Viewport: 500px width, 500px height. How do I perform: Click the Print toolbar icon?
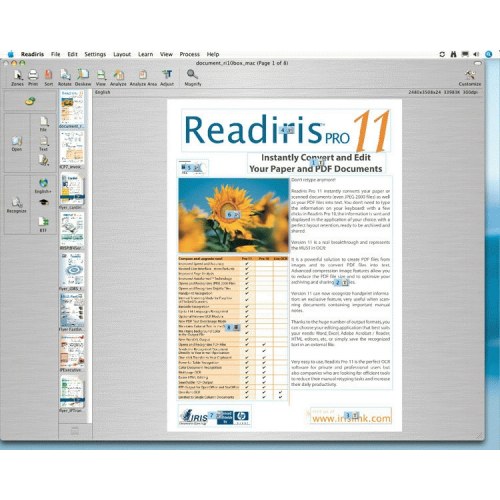point(33,78)
